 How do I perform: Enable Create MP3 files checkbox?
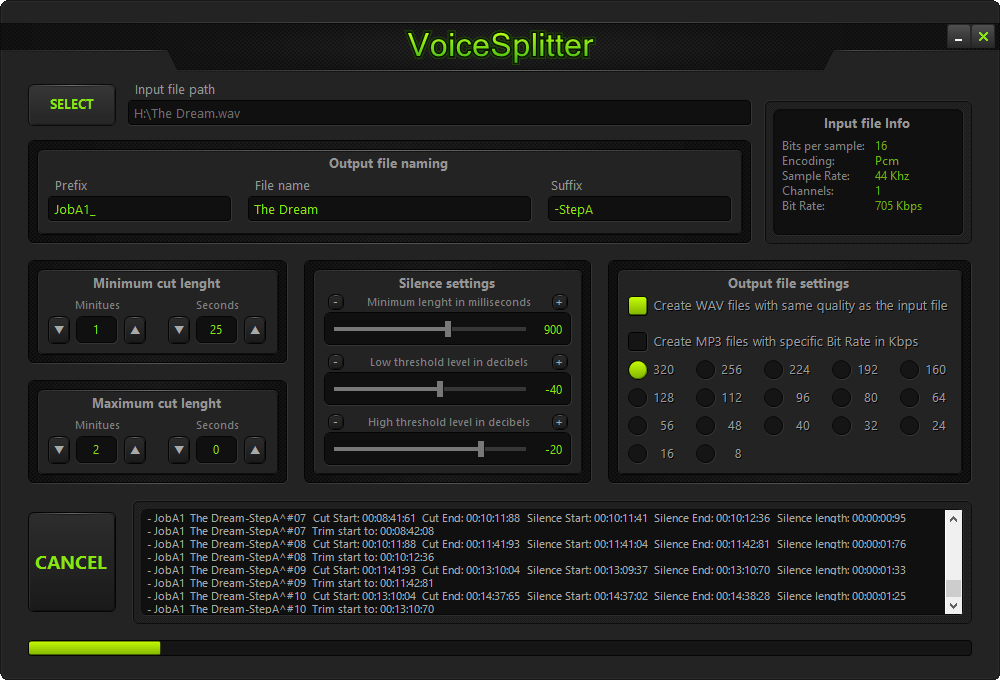[x=637, y=342]
